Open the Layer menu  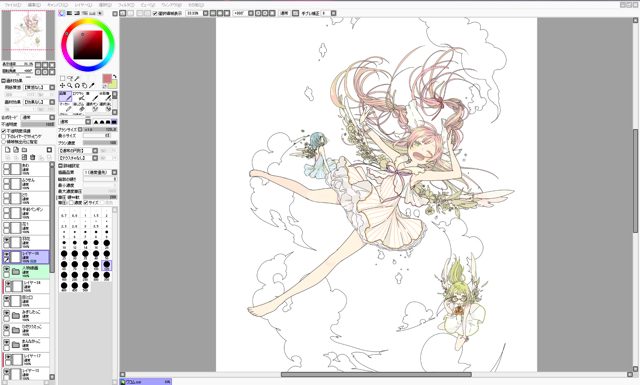(83, 5)
